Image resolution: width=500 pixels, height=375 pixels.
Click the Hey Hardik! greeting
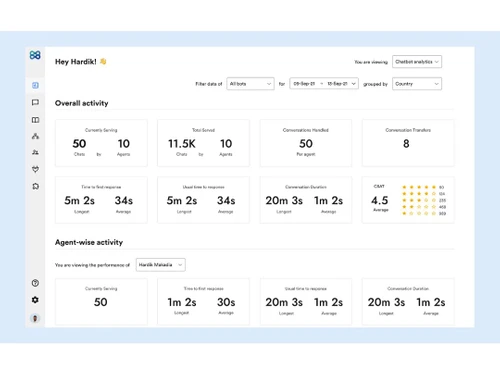[76, 62]
